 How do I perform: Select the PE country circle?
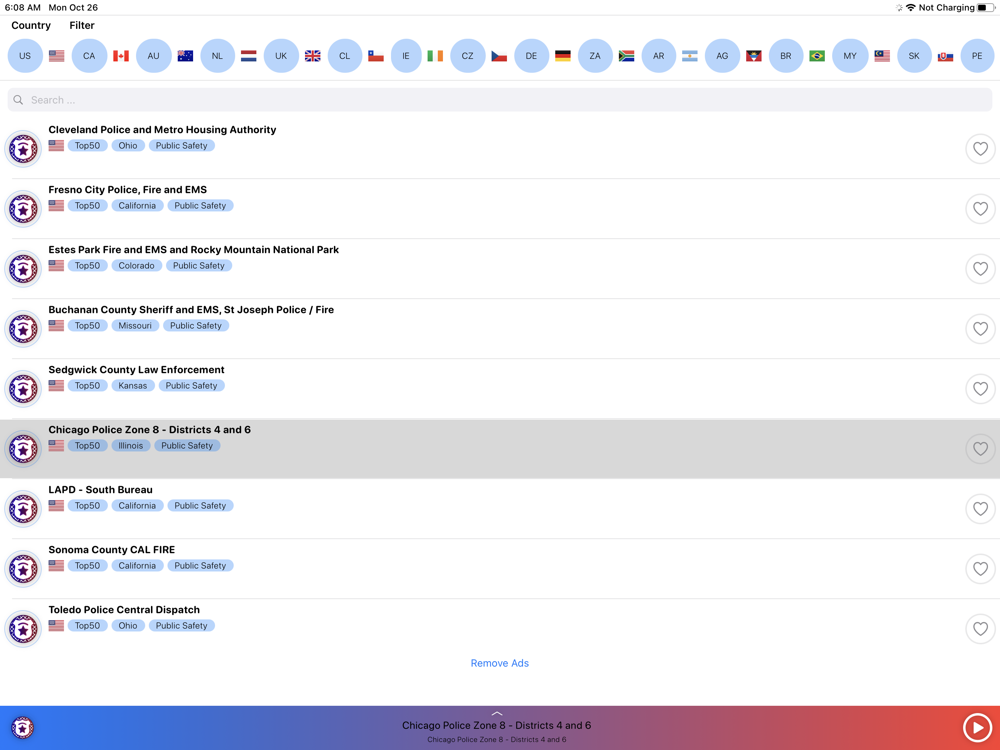point(977,55)
